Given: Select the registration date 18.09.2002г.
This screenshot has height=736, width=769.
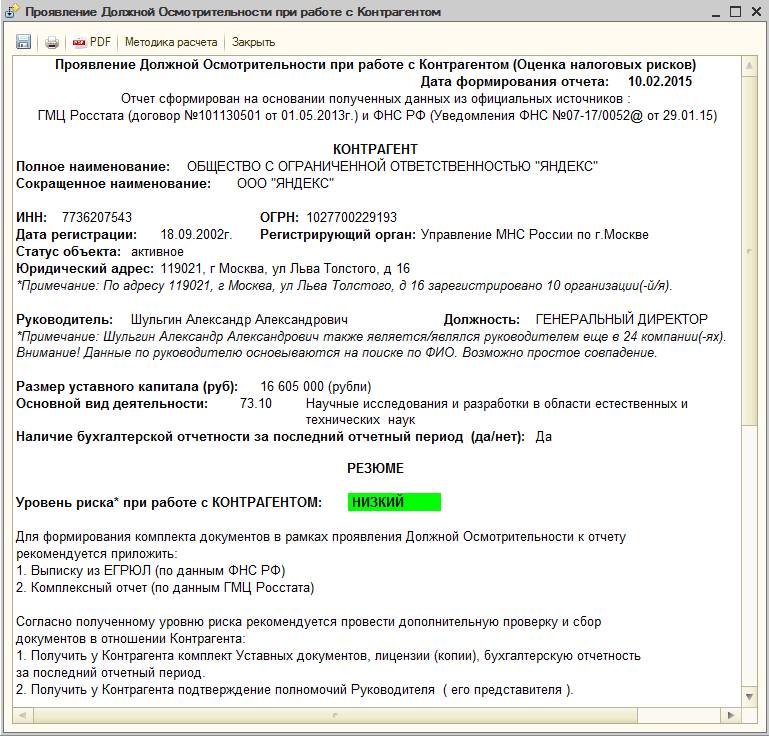Looking at the screenshot, I should [x=196, y=234].
